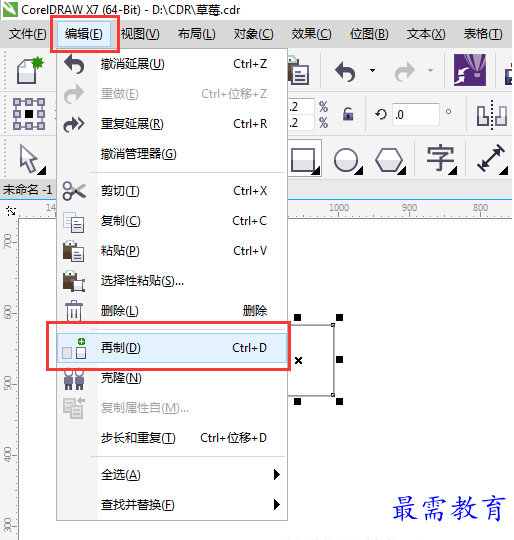Expand the 查找并替换(F) submenu

[x=172, y=505]
